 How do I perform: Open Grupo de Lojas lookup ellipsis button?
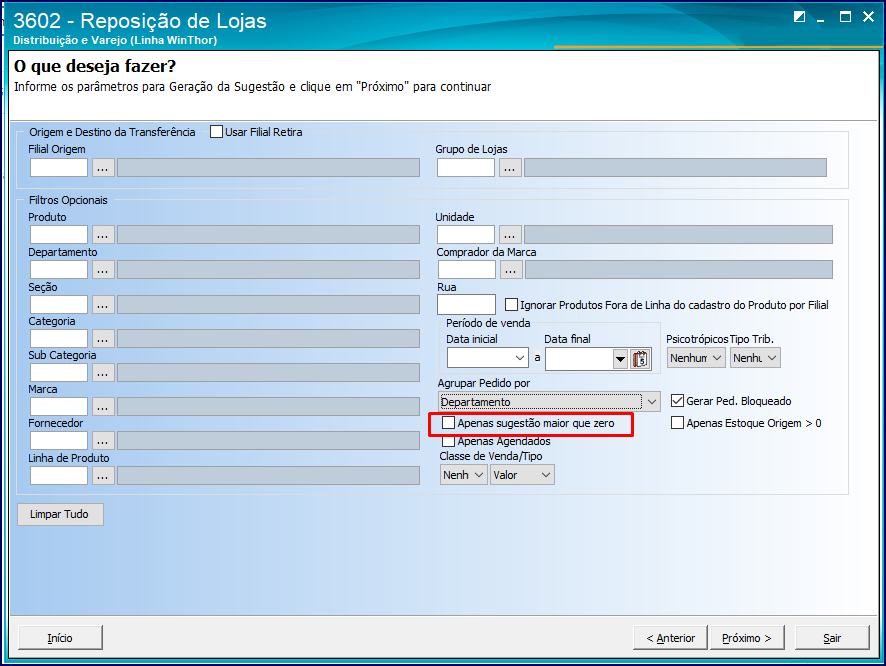click(510, 168)
